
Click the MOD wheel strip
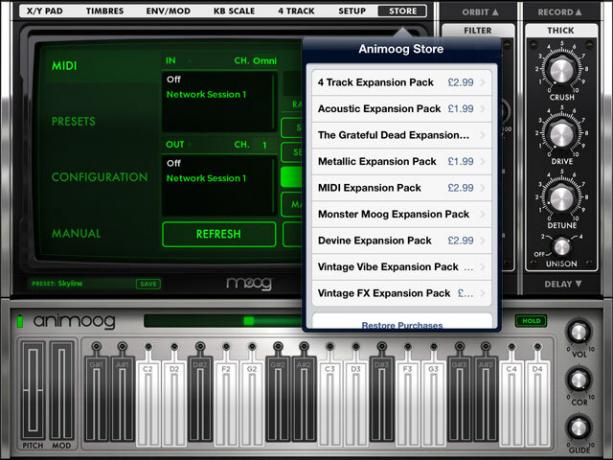coord(62,390)
